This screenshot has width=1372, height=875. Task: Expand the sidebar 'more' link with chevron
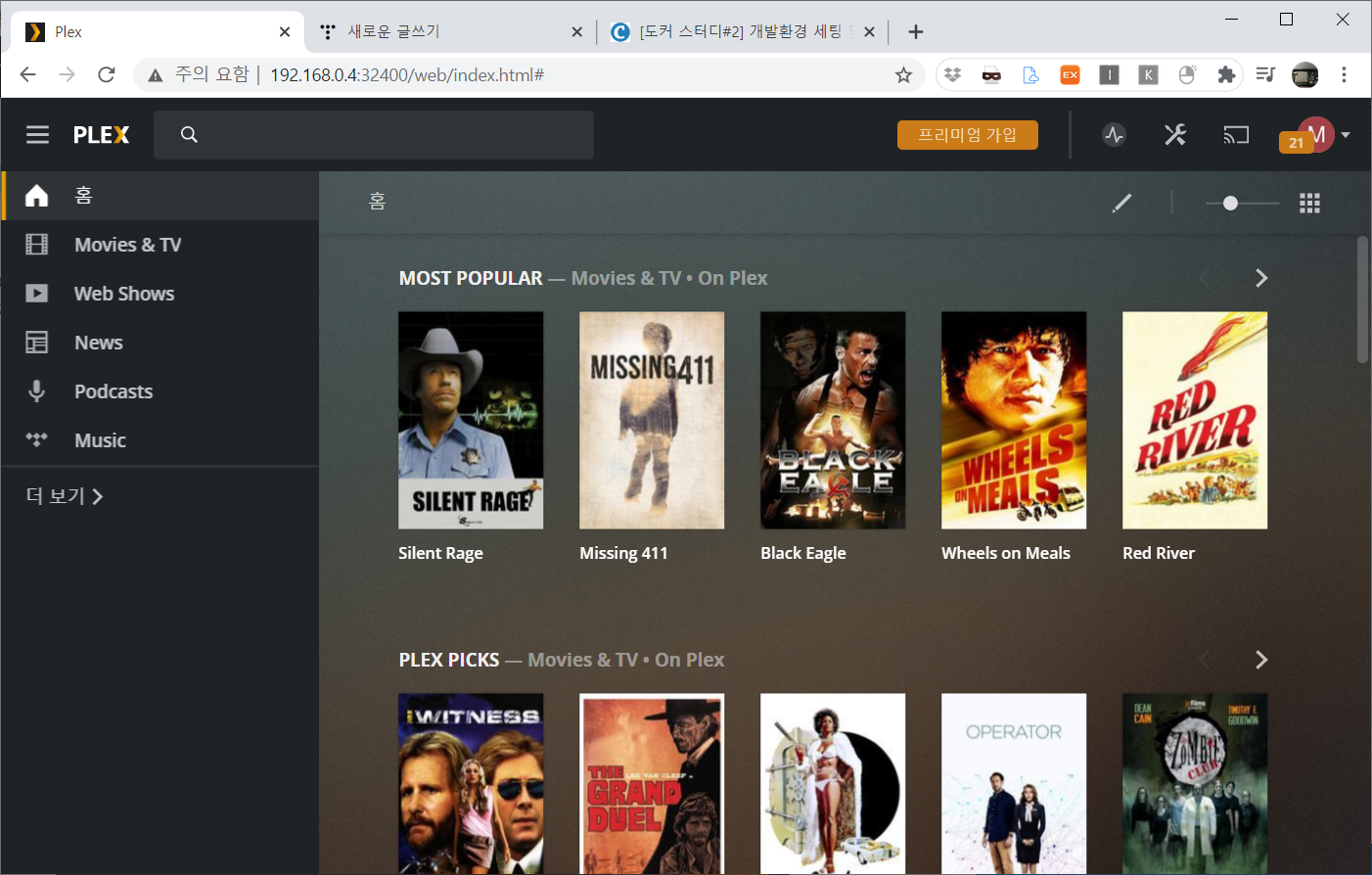coord(65,496)
